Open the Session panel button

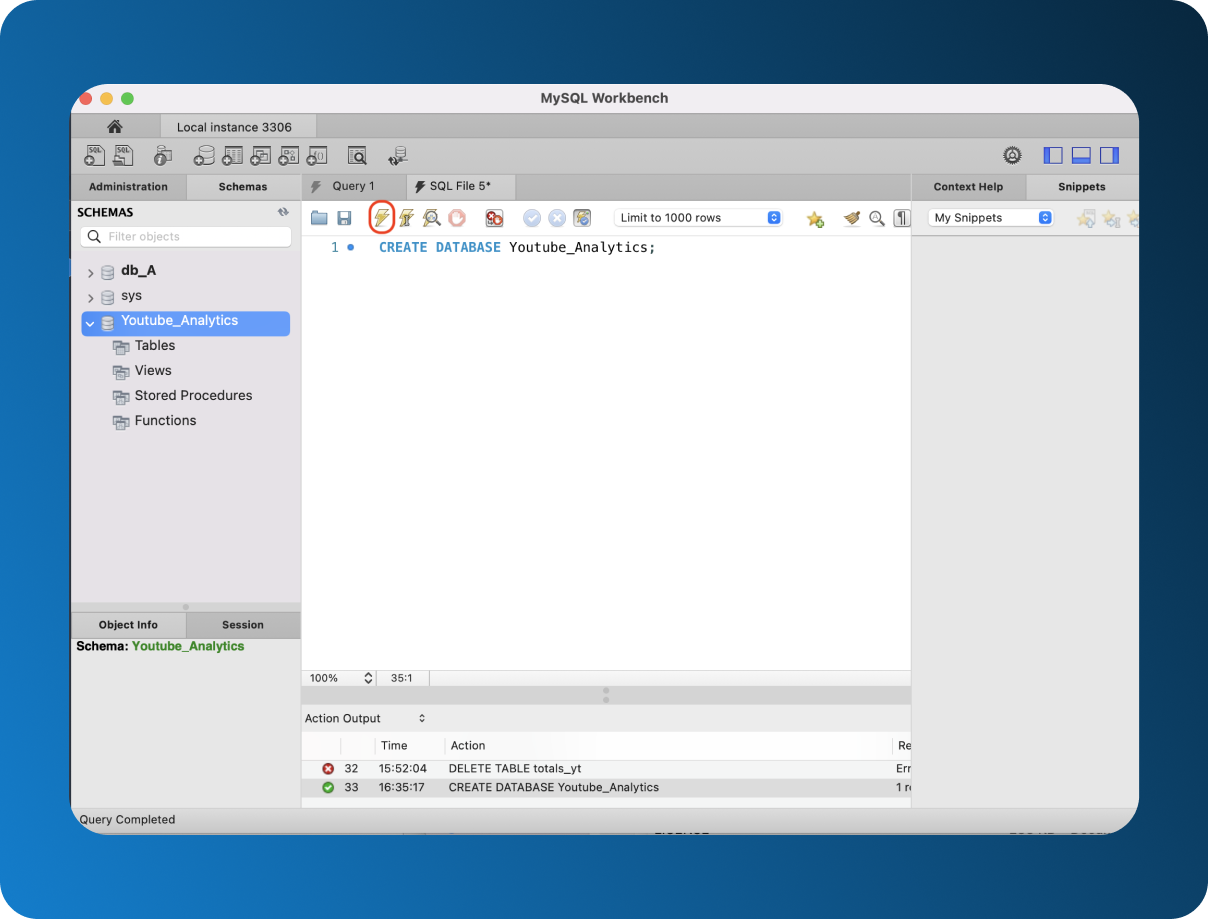(242, 624)
